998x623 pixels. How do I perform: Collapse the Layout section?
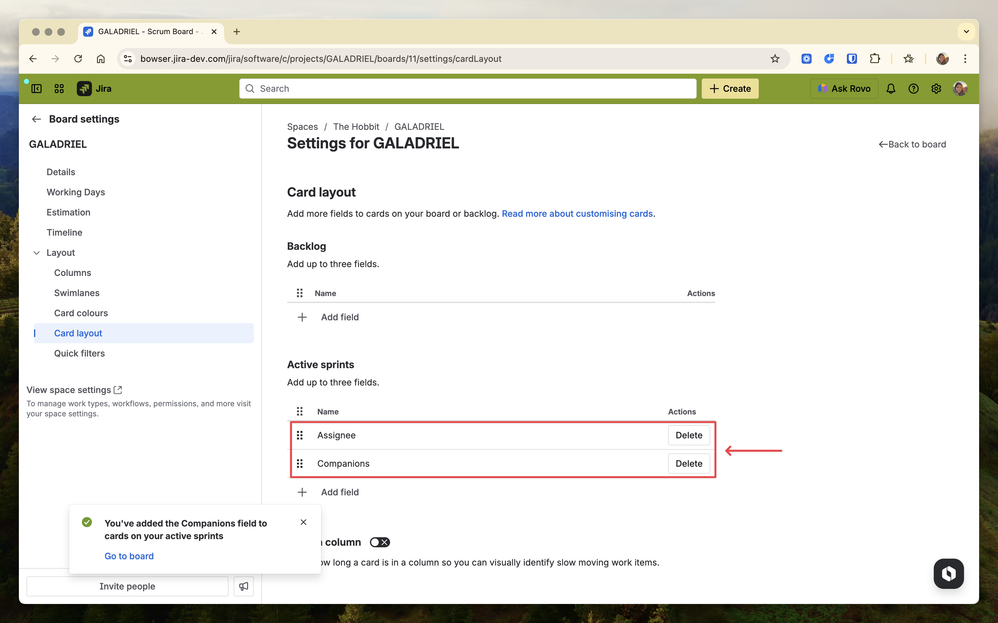36,253
